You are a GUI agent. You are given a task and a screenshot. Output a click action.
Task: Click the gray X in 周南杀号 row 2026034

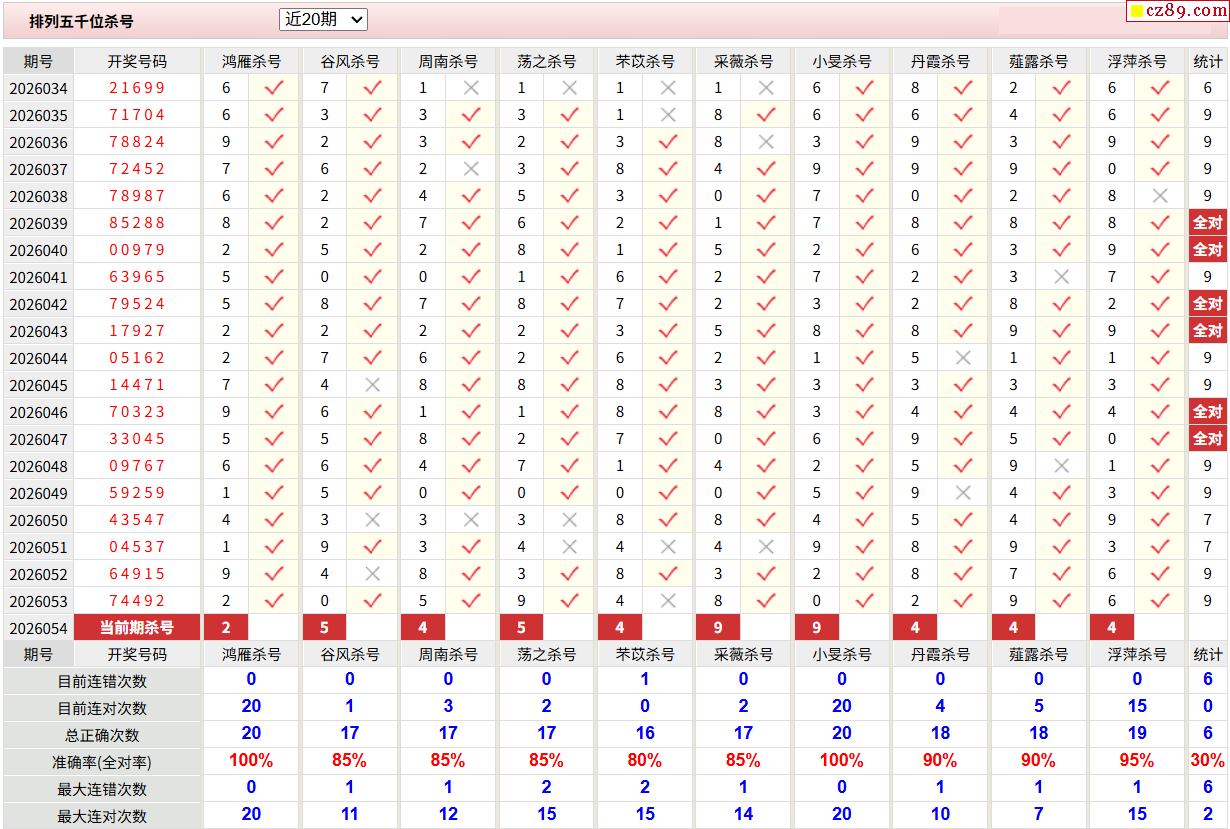[x=471, y=88]
